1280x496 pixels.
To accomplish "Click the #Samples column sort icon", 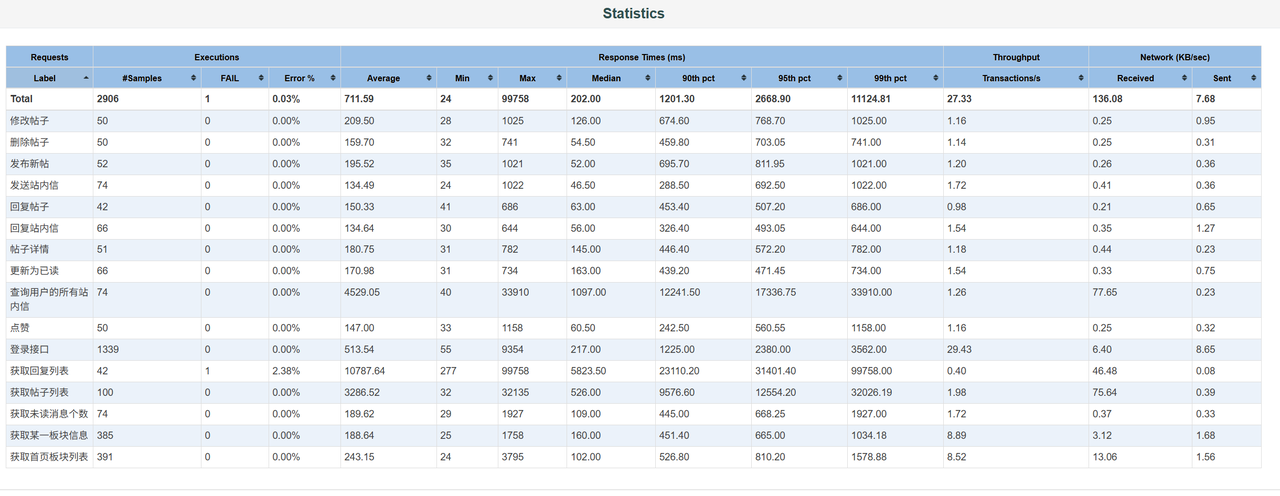I will pos(194,78).
